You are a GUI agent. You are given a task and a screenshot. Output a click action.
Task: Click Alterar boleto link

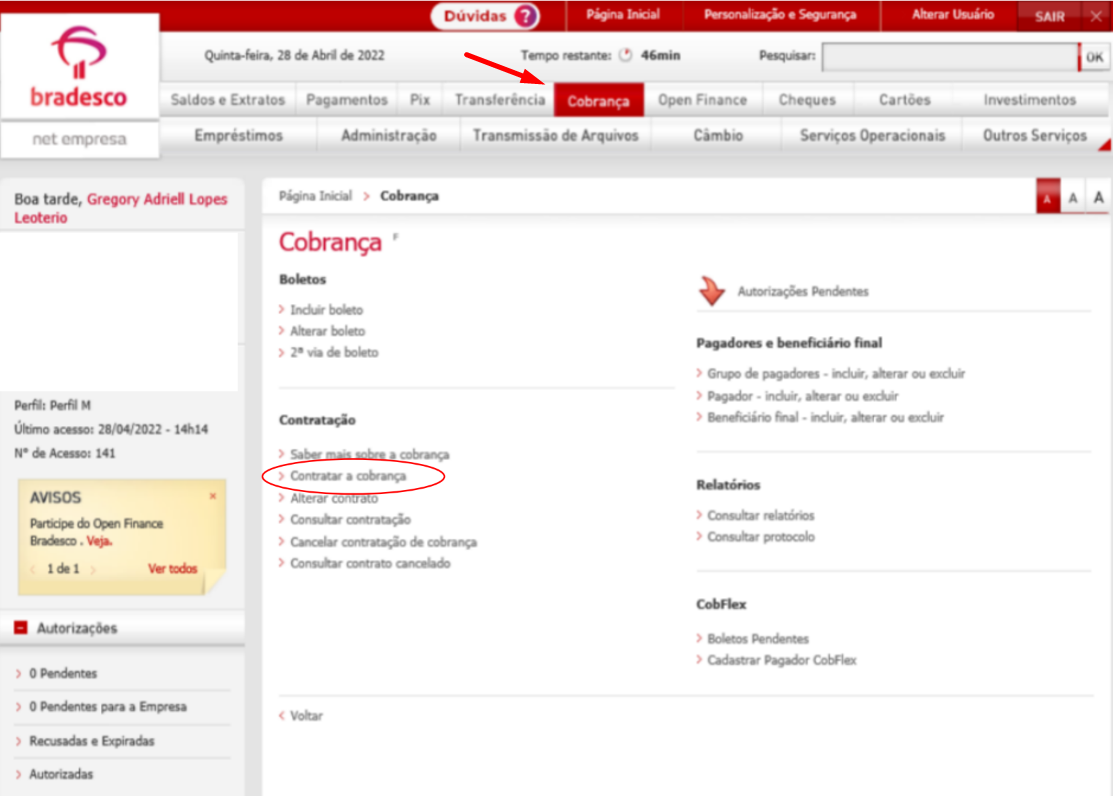(327, 331)
